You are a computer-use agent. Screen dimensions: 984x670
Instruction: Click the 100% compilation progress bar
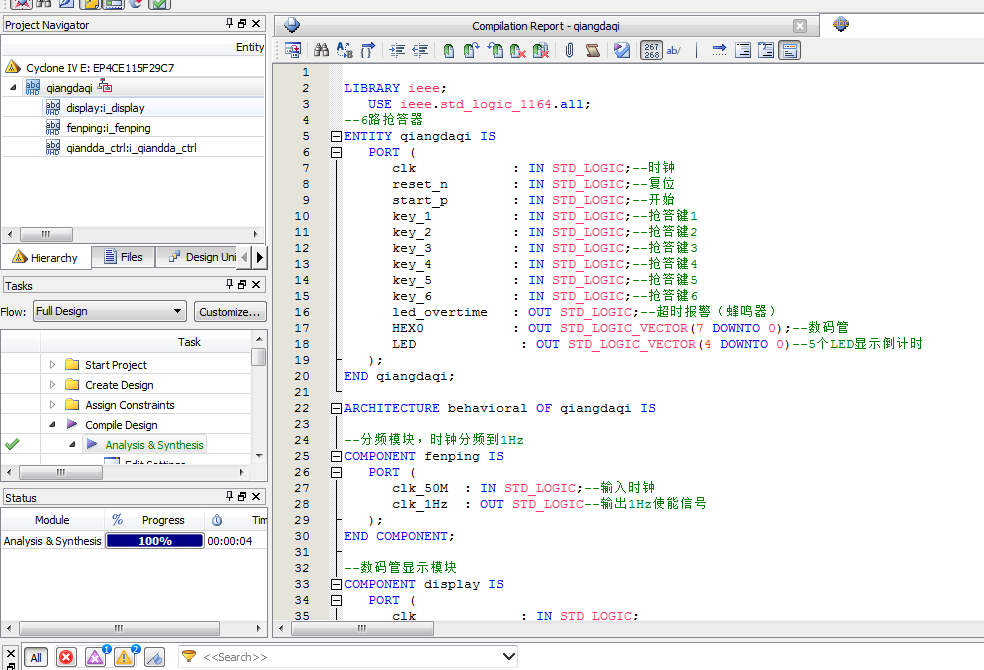[x=154, y=541]
